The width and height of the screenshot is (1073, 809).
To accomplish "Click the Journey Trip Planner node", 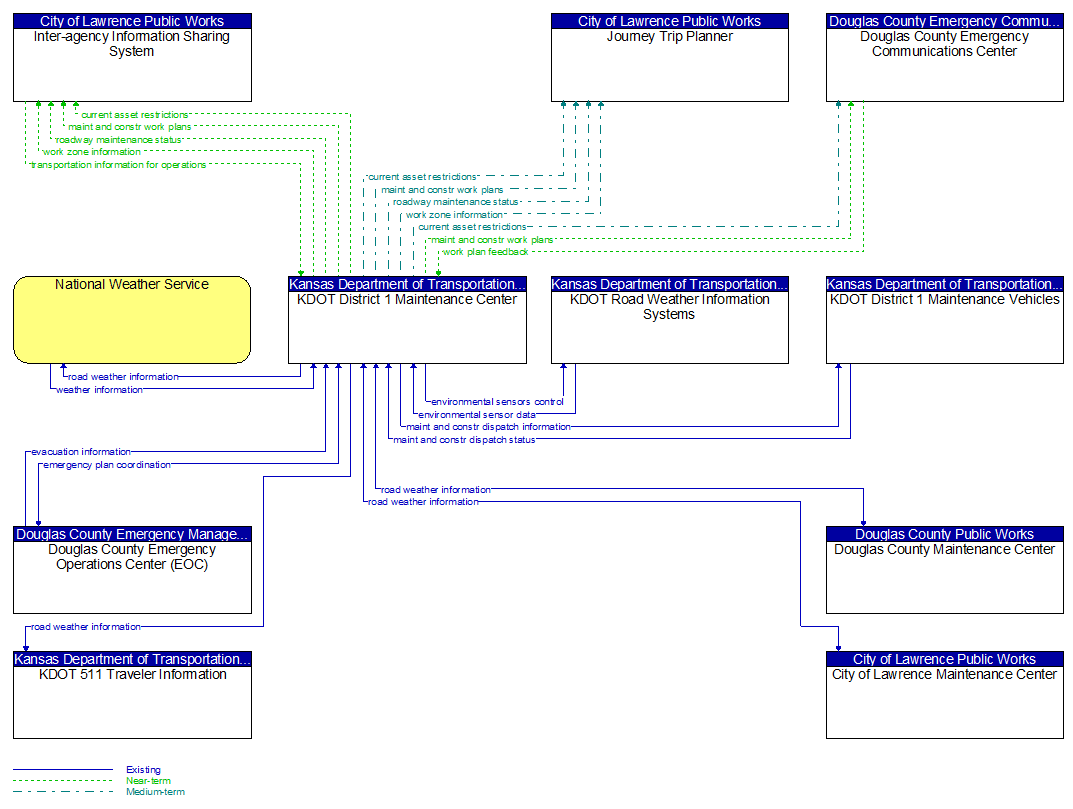I will tap(670, 57).
